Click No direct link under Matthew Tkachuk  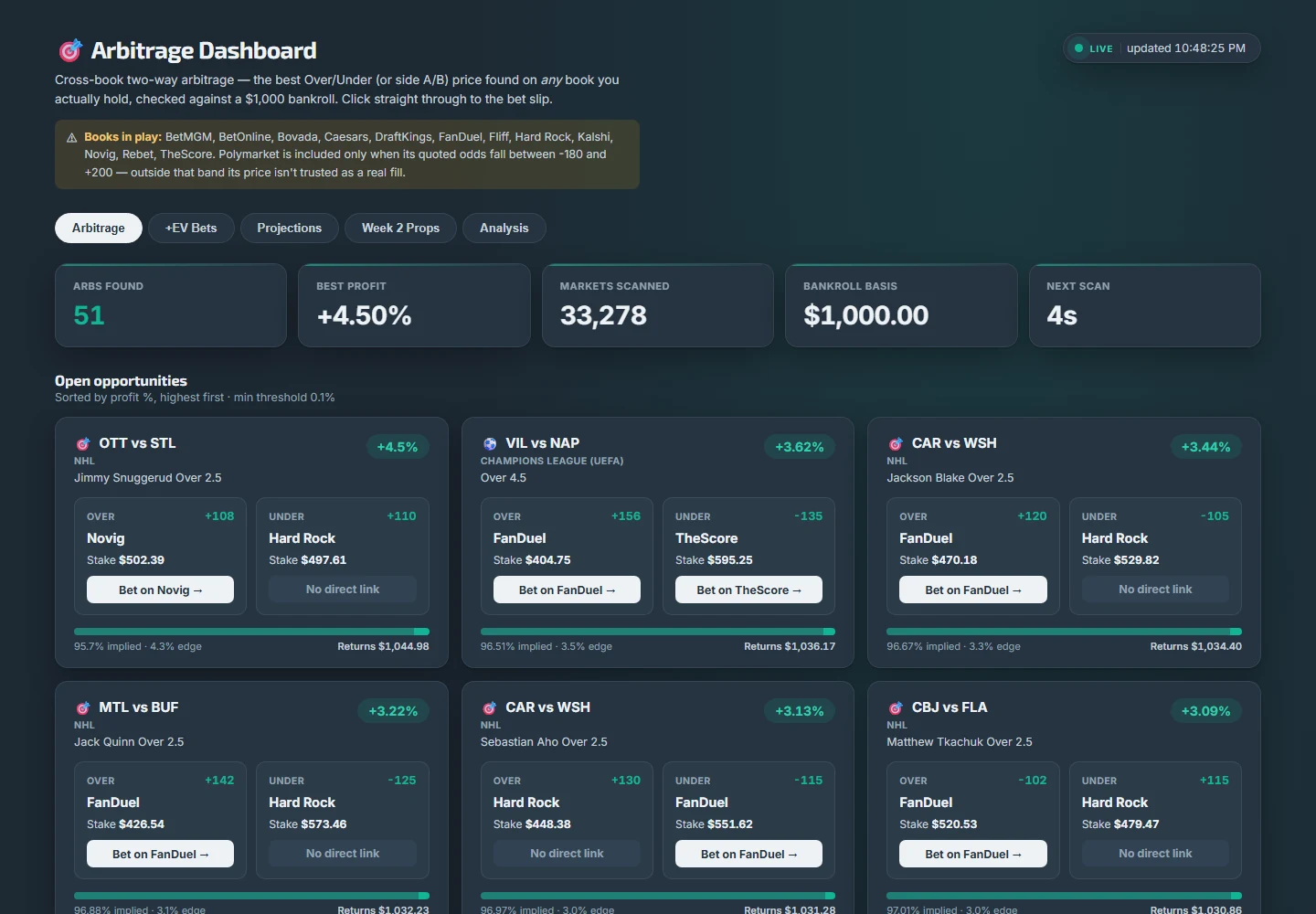point(1155,854)
